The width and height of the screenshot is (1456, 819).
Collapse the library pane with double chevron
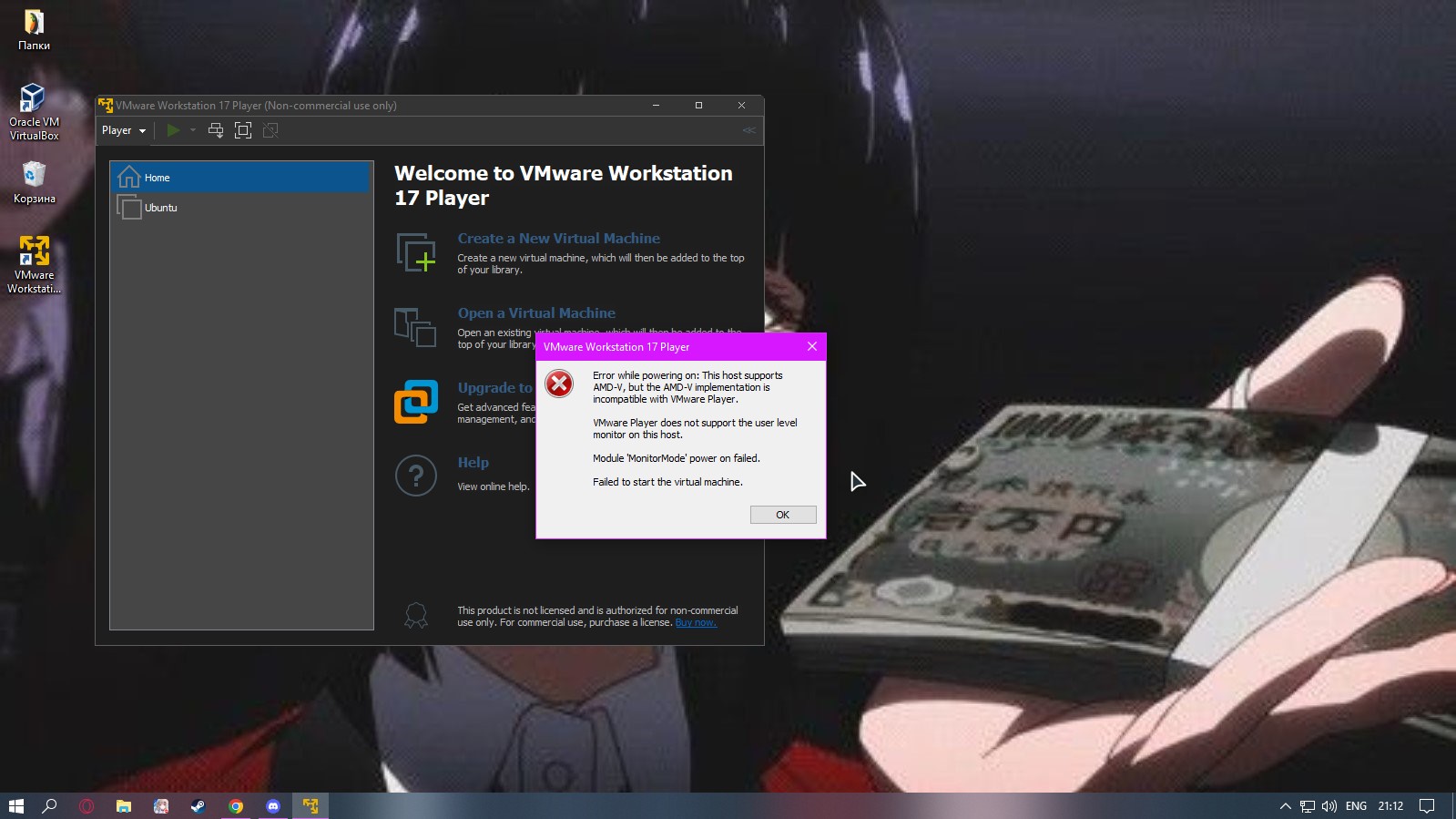[748, 130]
